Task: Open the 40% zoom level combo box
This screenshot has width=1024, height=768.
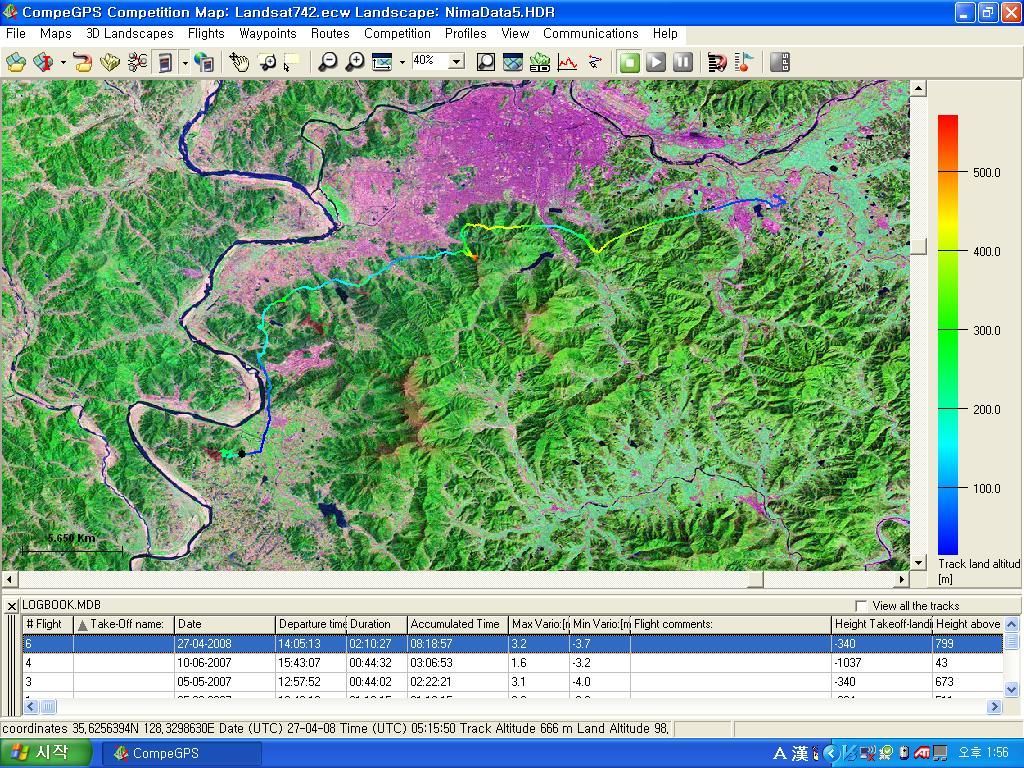Action: click(x=456, y=62)
